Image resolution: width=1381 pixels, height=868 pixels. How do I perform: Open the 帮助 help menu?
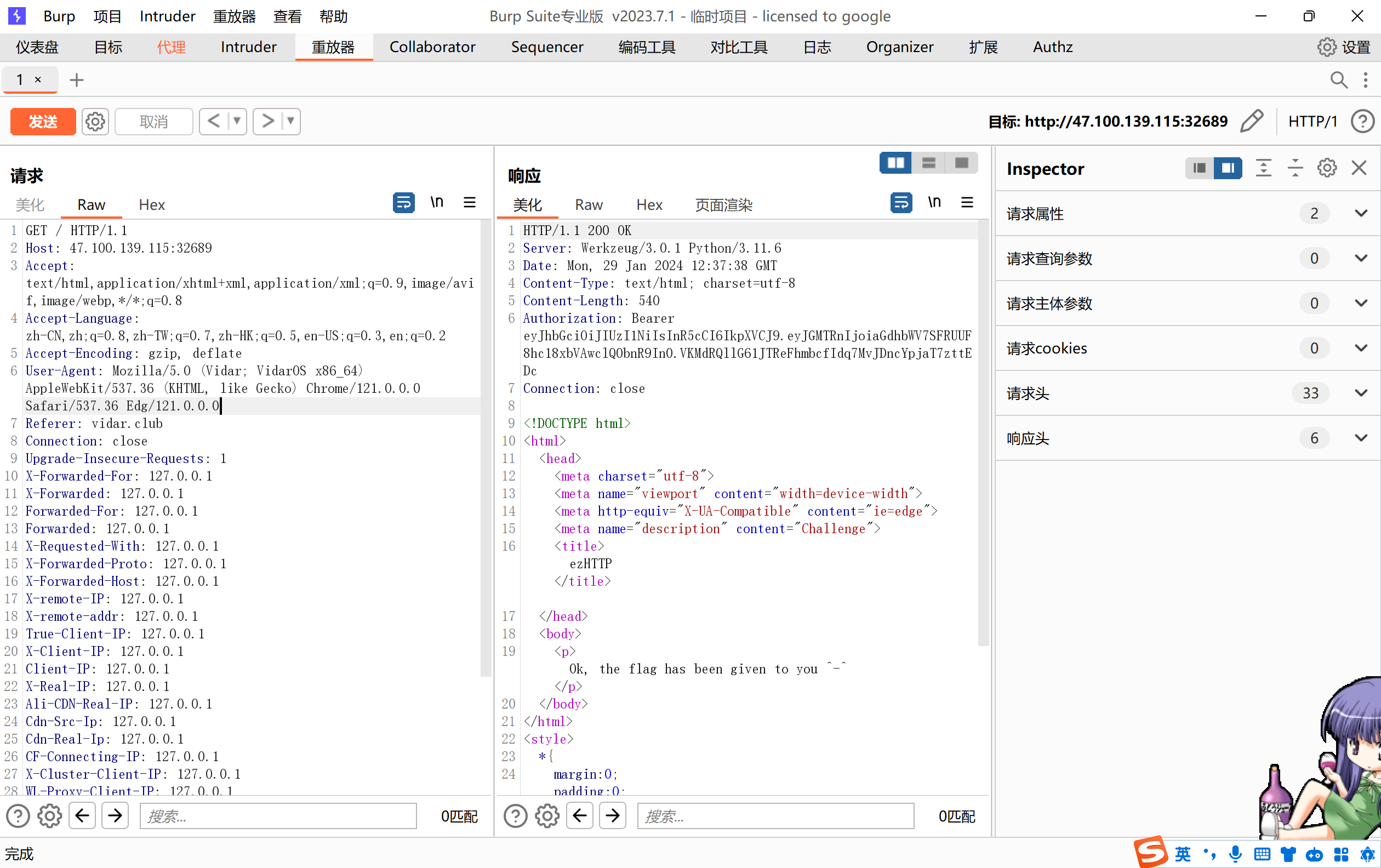click(x=333, y=16)
